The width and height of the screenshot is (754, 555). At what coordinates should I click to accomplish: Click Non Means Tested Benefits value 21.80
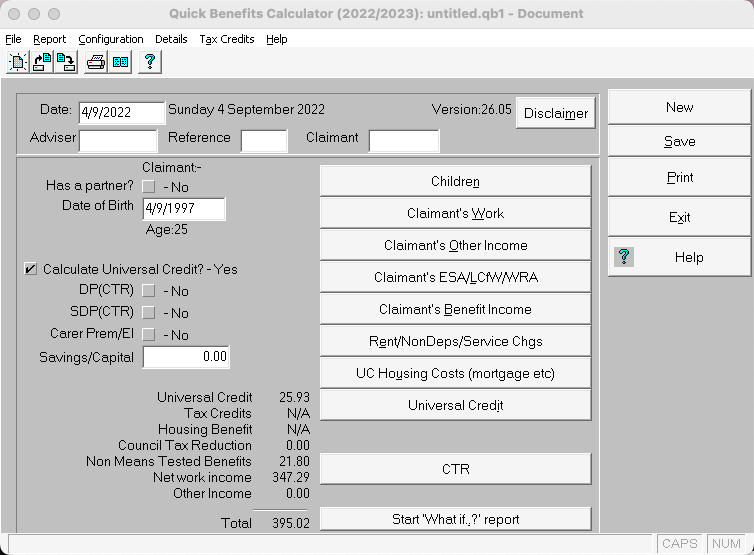(294, 461)
